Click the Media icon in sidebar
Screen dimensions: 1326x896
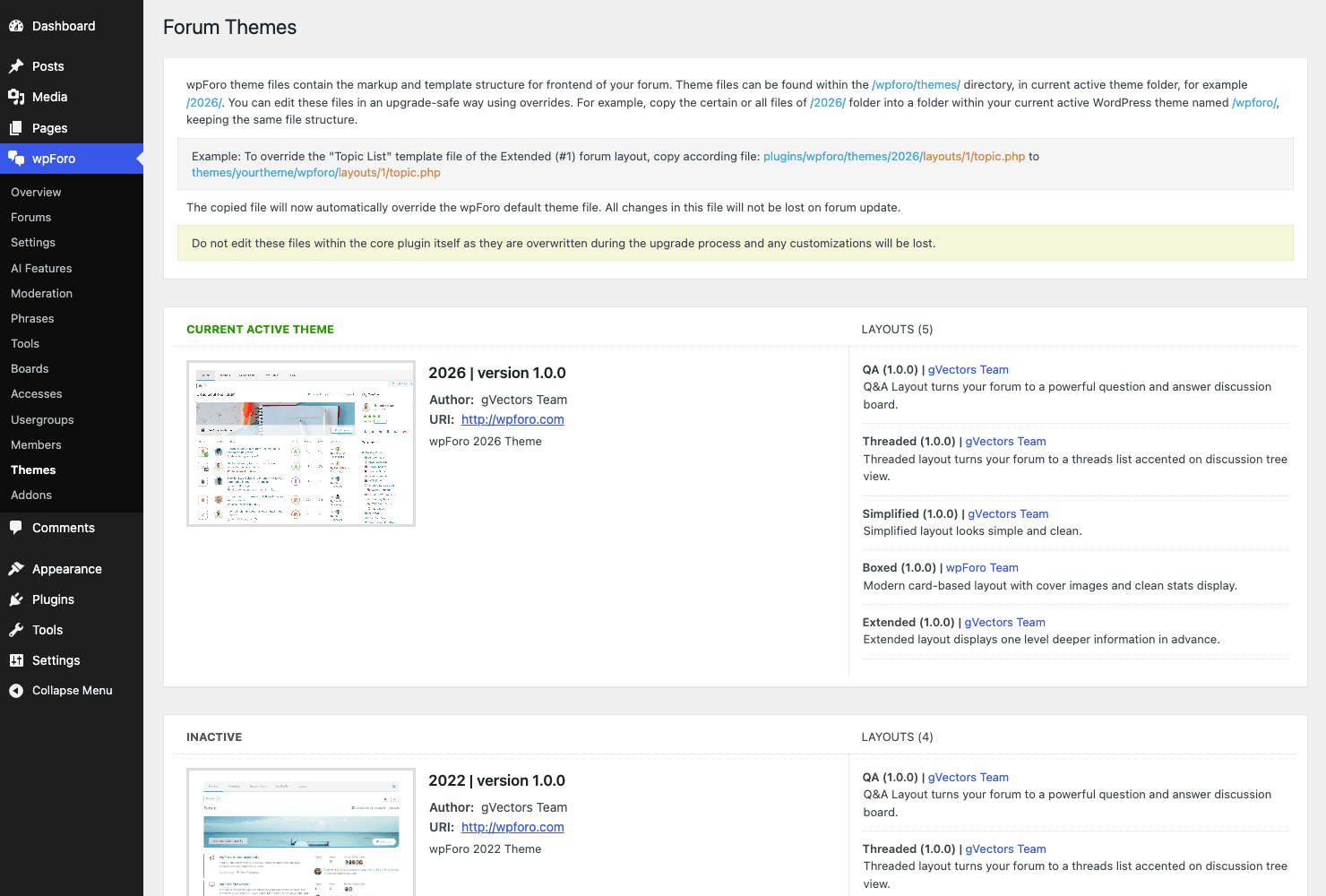click(16, 97)
